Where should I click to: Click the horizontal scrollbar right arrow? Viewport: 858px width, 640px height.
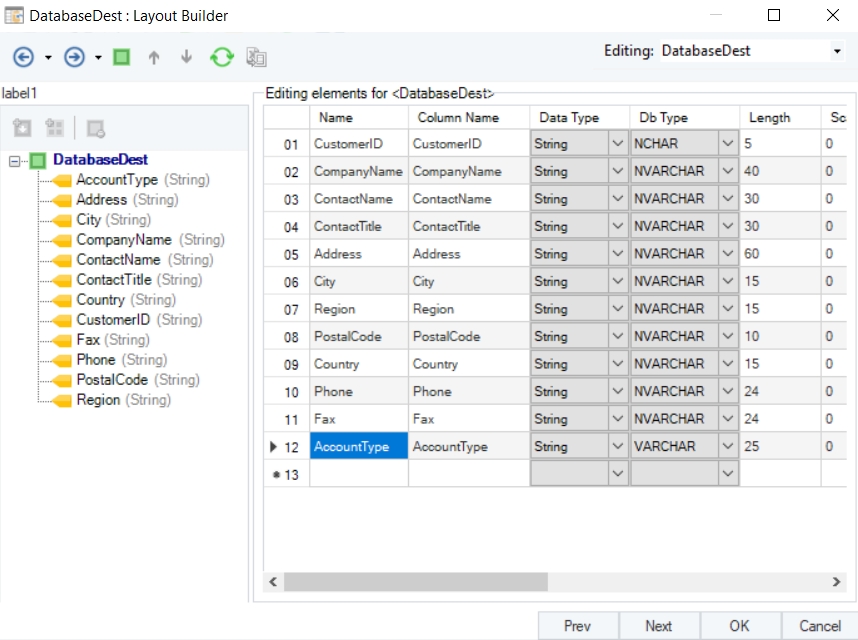coord(837,582)
